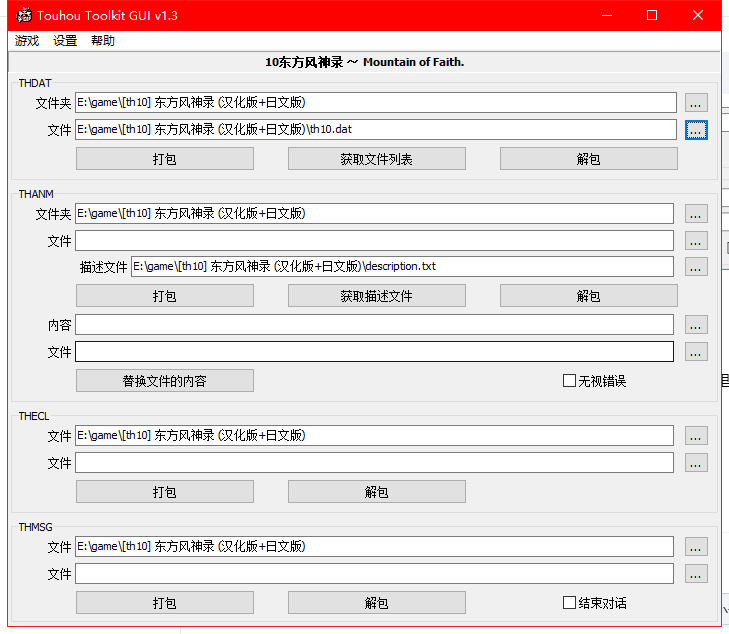
Task: Click the Touhou Toolkit app icon in title bar
Action: coord(24,15)
